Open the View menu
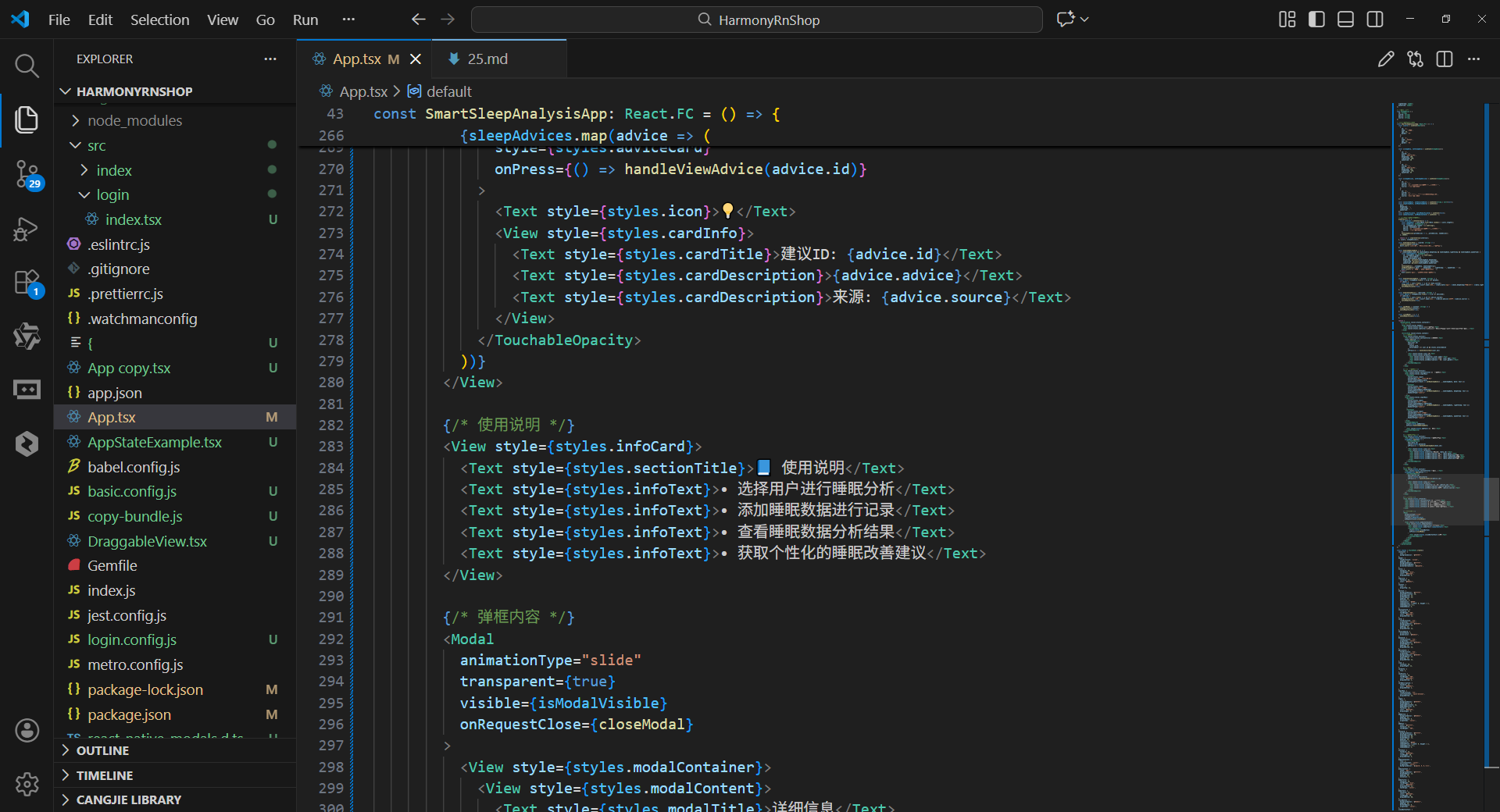The image size is (1500, 812). point(223,20)
